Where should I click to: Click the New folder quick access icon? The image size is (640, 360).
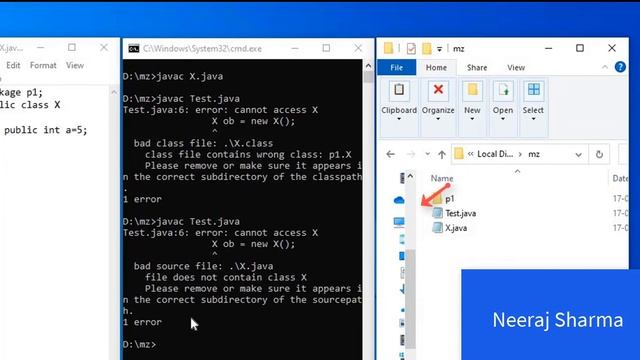coord(427,49)
